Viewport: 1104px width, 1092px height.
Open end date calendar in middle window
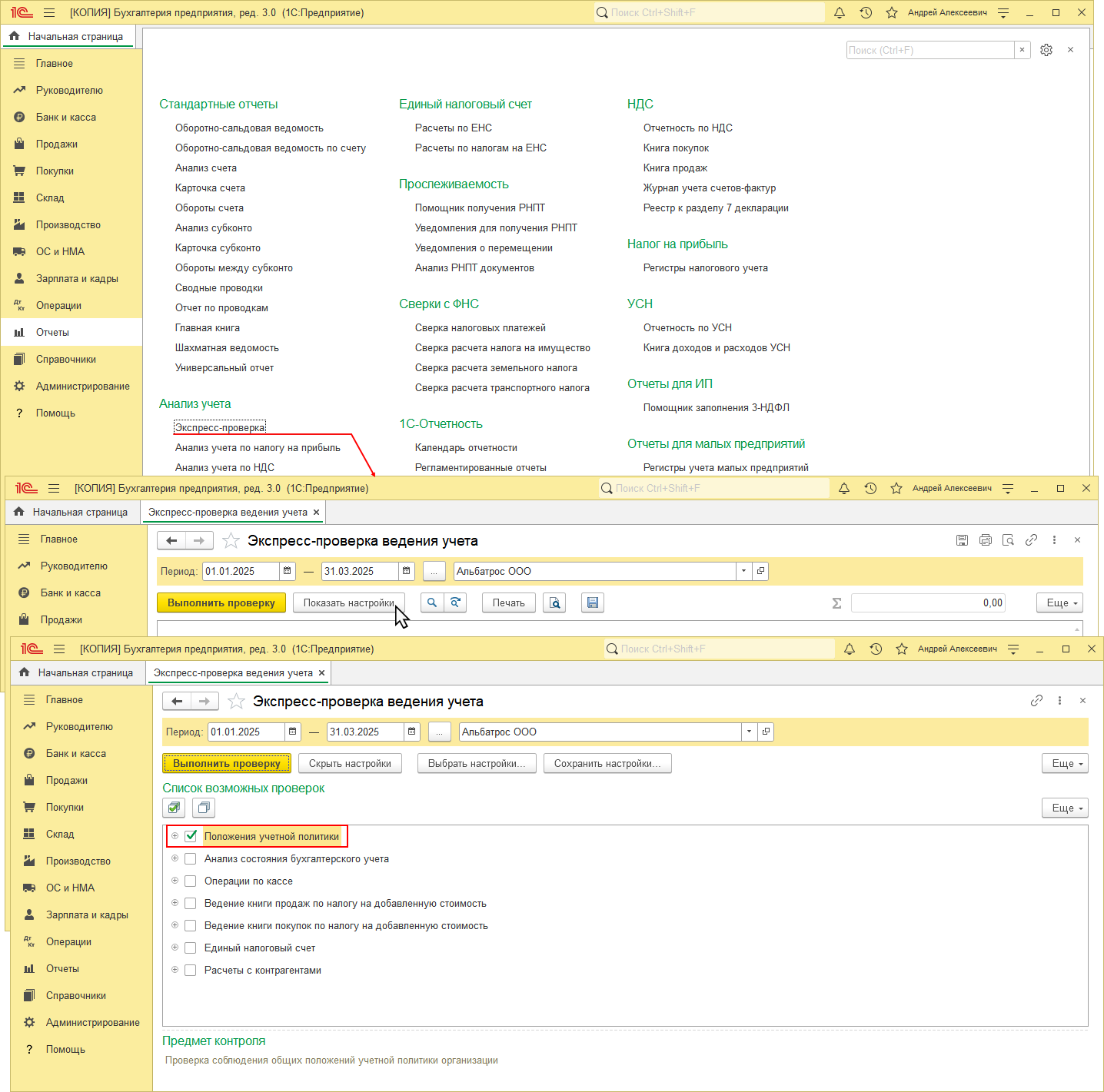coord(407,571)
